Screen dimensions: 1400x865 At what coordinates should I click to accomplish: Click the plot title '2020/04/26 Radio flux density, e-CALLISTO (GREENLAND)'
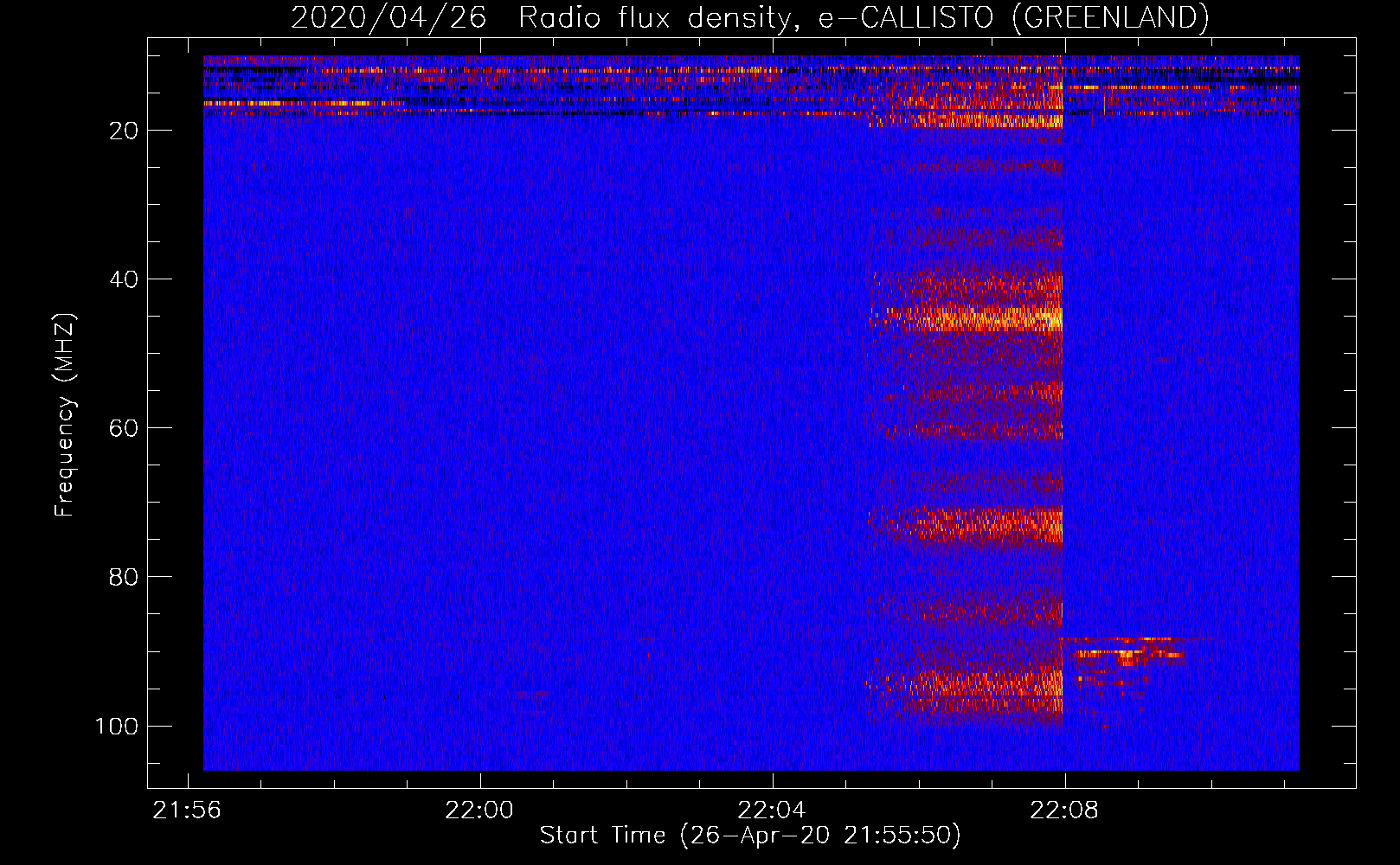[x=749, y=17]
